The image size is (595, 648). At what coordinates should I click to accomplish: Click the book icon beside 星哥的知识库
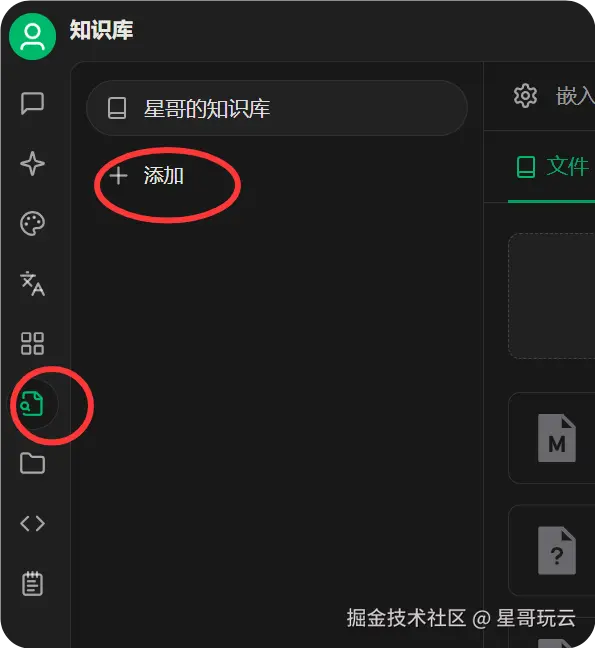(117, 108)
